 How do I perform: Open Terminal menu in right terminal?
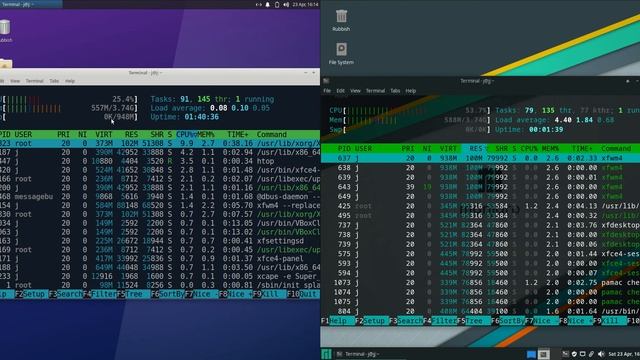(375, 91)
